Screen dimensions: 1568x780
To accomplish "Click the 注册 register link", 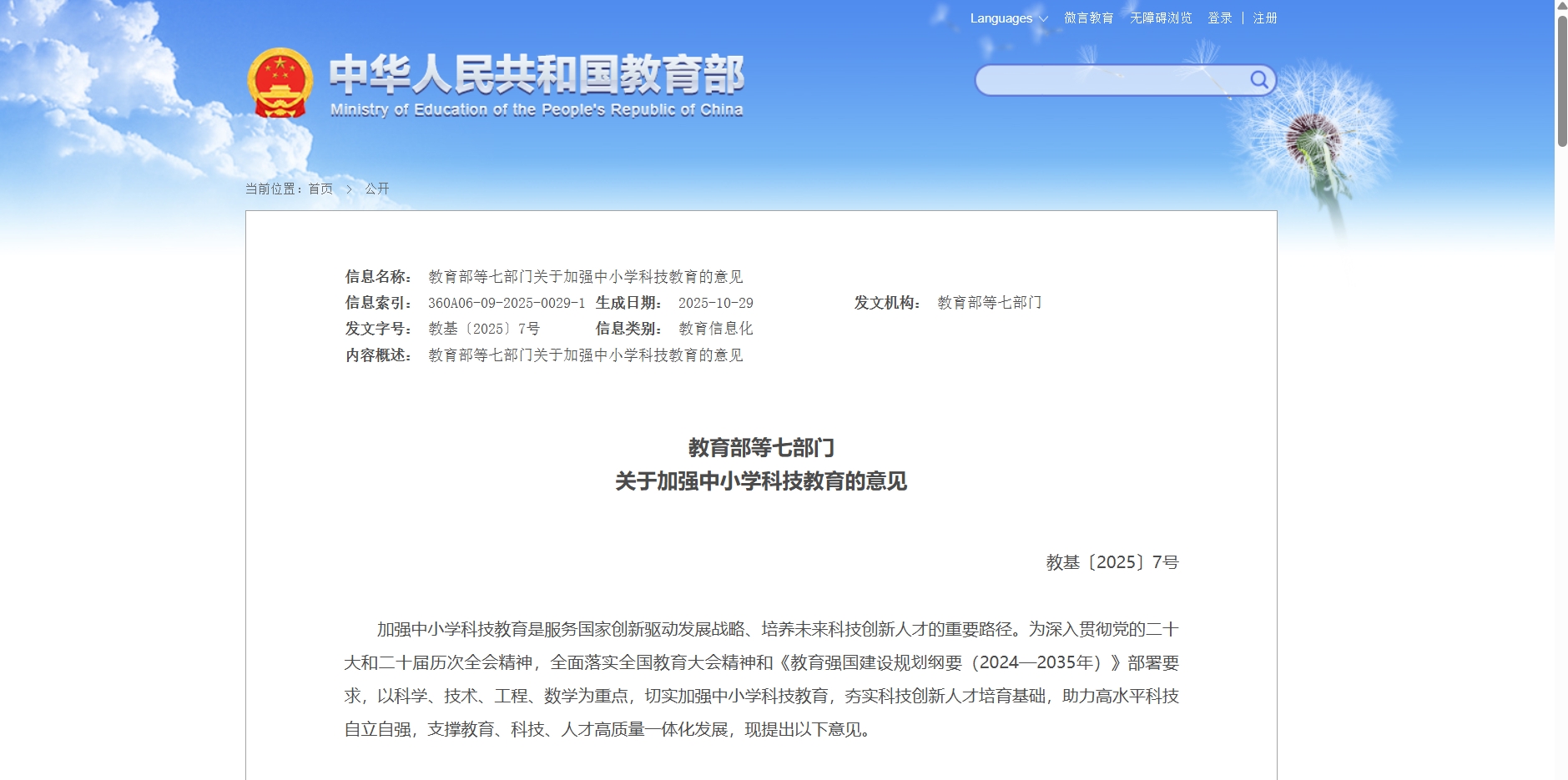I will tap(1264, 18).
